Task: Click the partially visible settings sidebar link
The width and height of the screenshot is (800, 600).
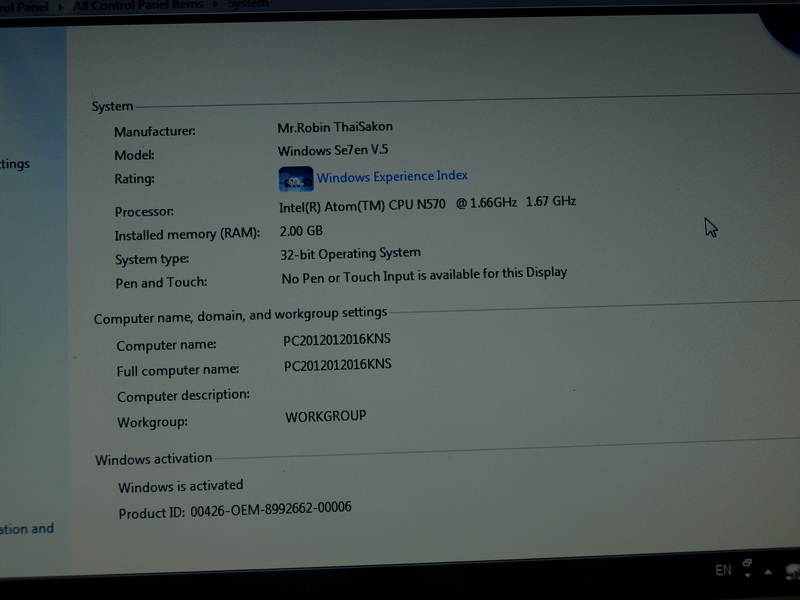Action: pos(15,164)
